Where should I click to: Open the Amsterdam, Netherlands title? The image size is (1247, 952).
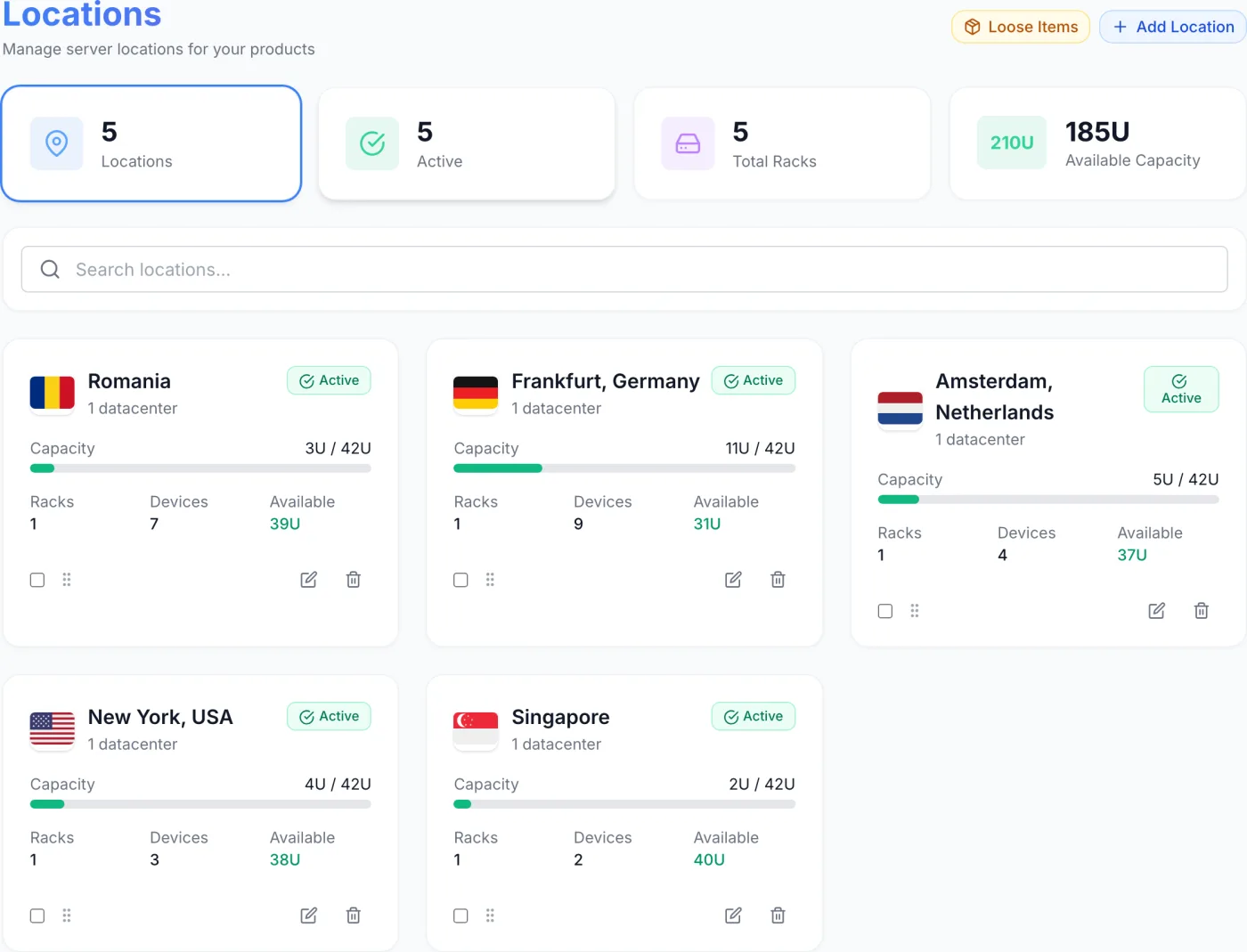pos(994,396)
